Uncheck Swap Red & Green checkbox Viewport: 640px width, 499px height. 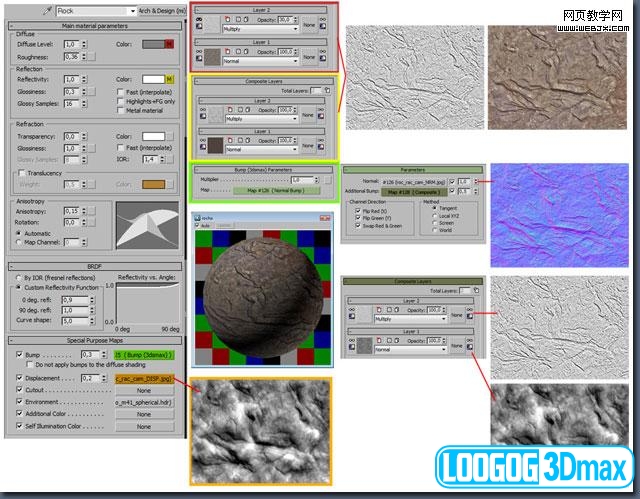click(x=358, y=226)
